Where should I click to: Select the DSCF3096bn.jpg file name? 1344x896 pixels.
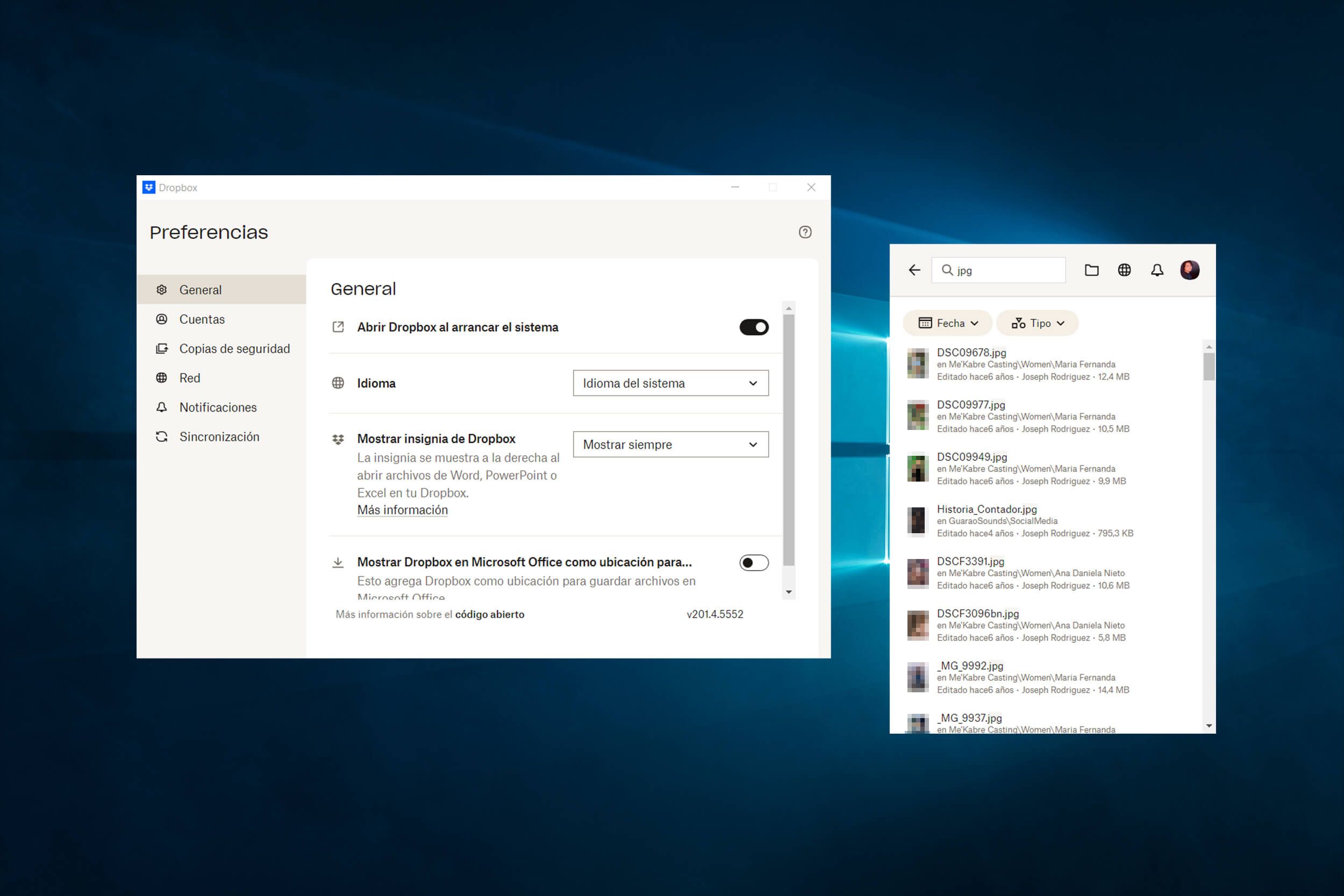(x=978, y=613)
